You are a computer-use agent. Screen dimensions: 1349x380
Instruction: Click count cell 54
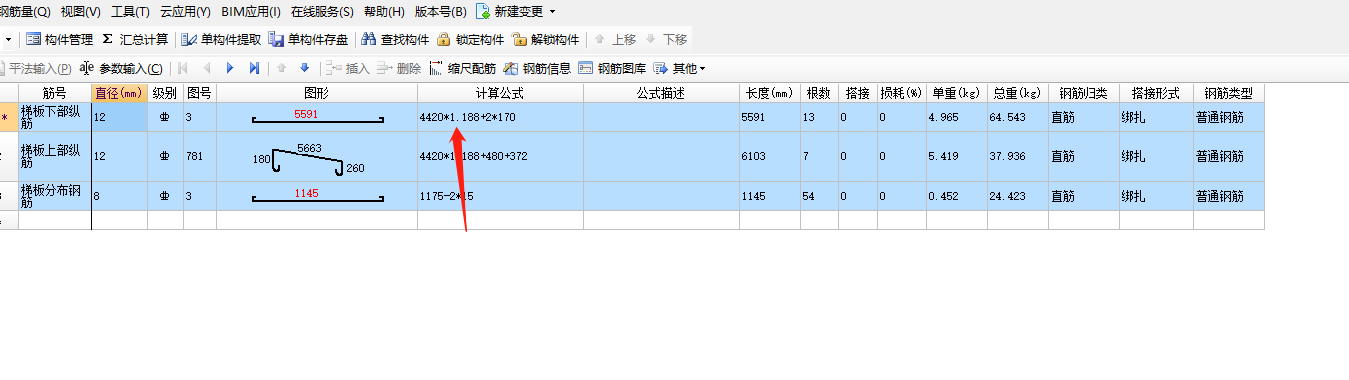819,196
